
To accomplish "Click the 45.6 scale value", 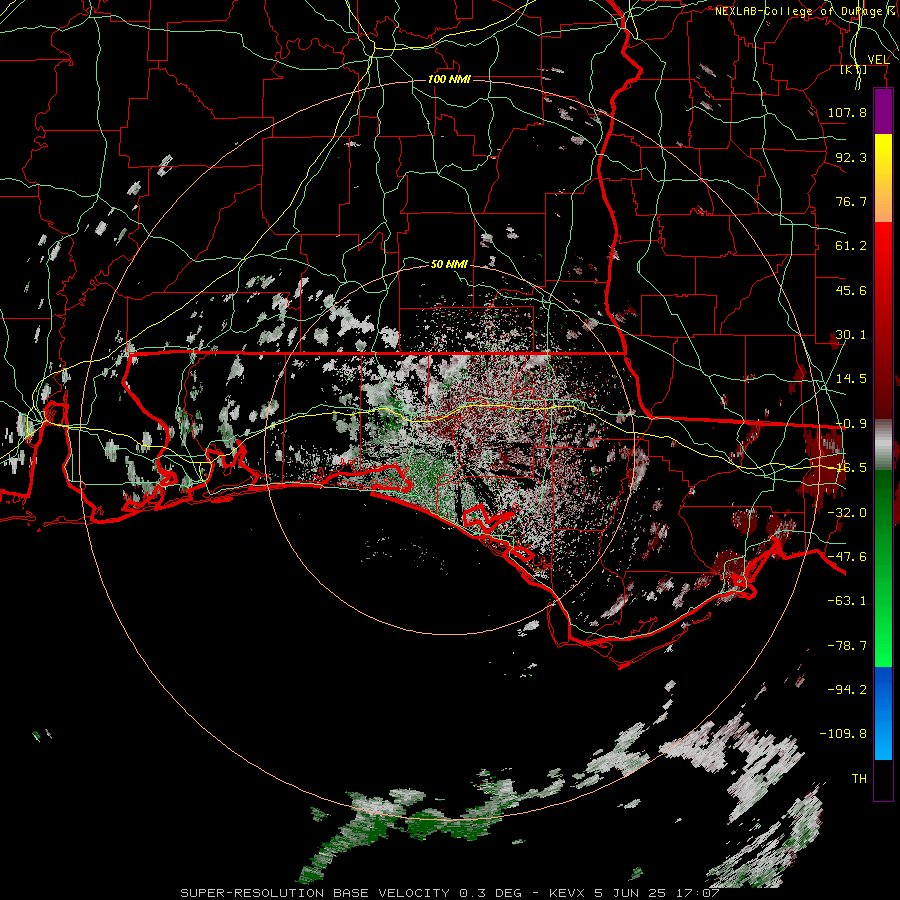I will [x=851, y=290].
